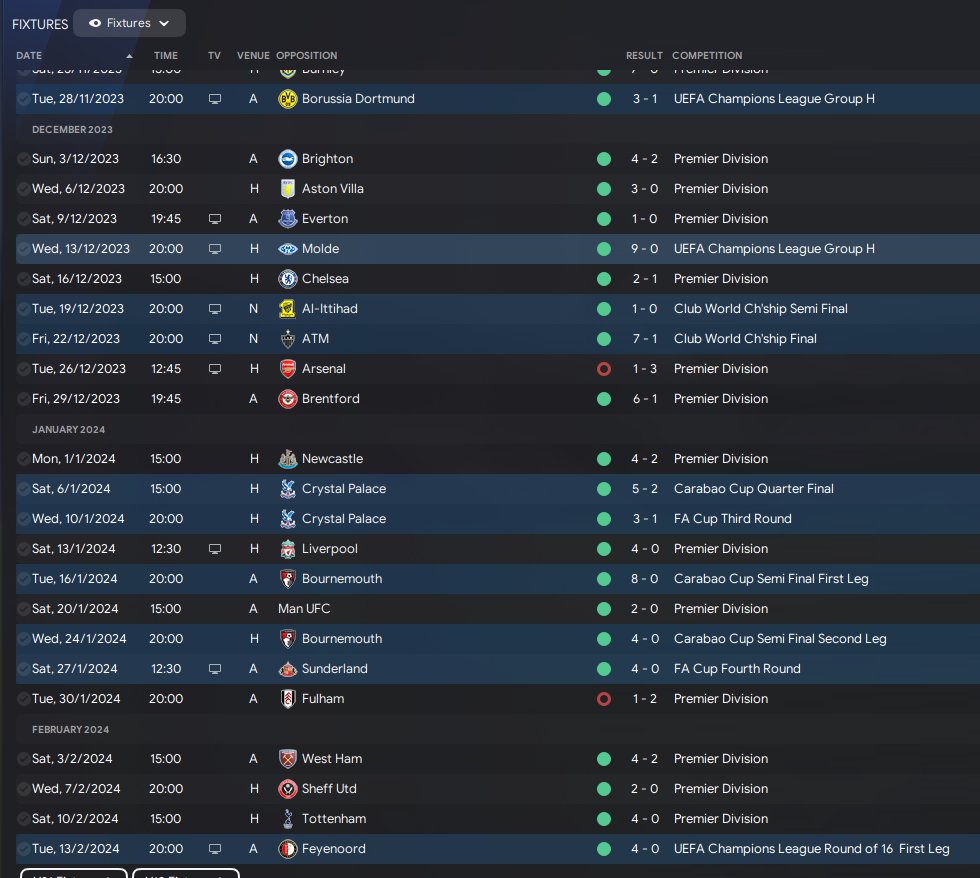This screenshot has height=878, width=980.
Task: Sort fixtures by Opposition column header
Action: [307, 56]
